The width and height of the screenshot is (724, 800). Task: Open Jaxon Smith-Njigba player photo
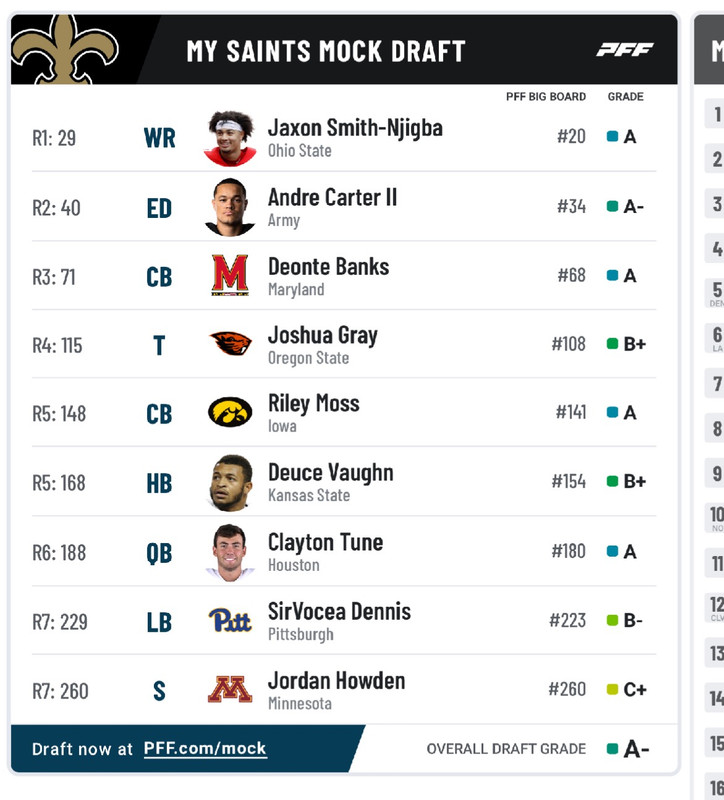pyautogui.click(x=230, y=138)
